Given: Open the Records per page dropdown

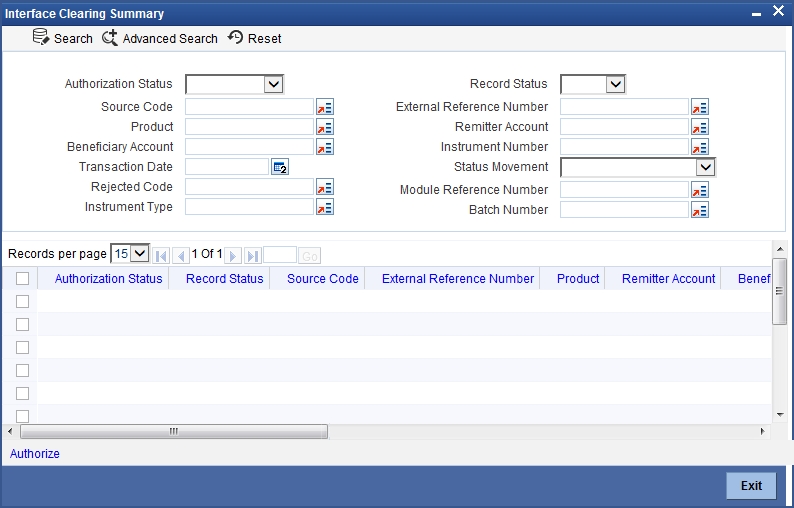Looking at the screenshot, I should [x=130, y=253].
